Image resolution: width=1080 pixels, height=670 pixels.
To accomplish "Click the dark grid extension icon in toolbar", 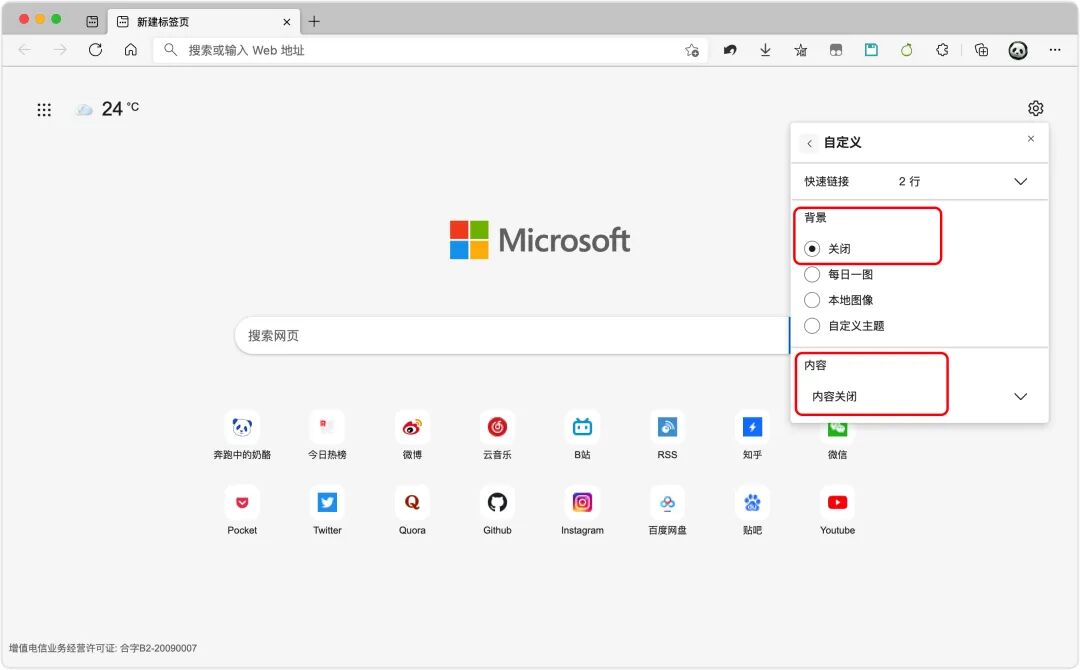I will point(835,50).
